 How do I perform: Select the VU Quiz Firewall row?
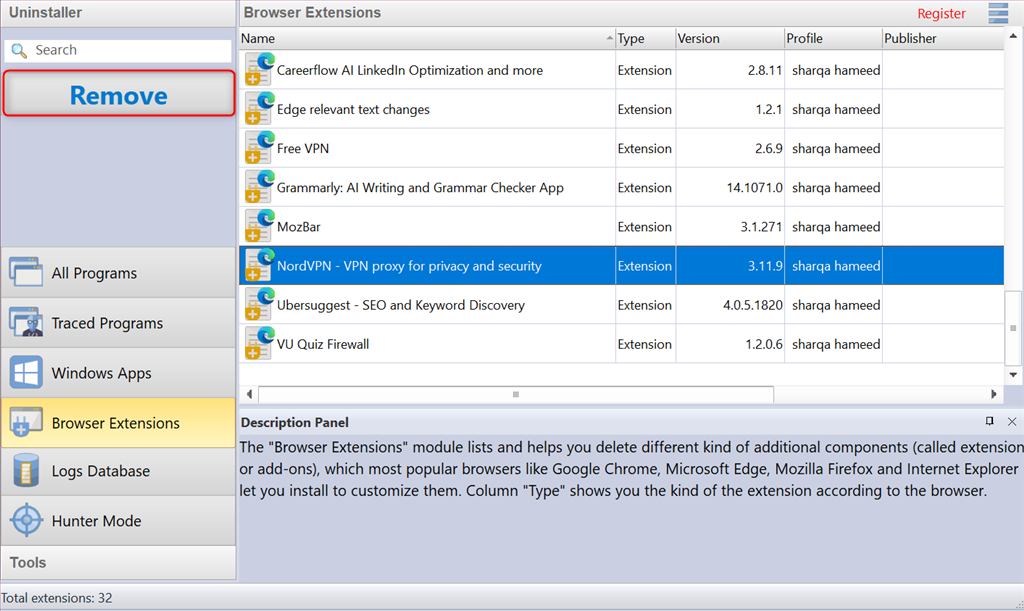(x=622, y=344)
